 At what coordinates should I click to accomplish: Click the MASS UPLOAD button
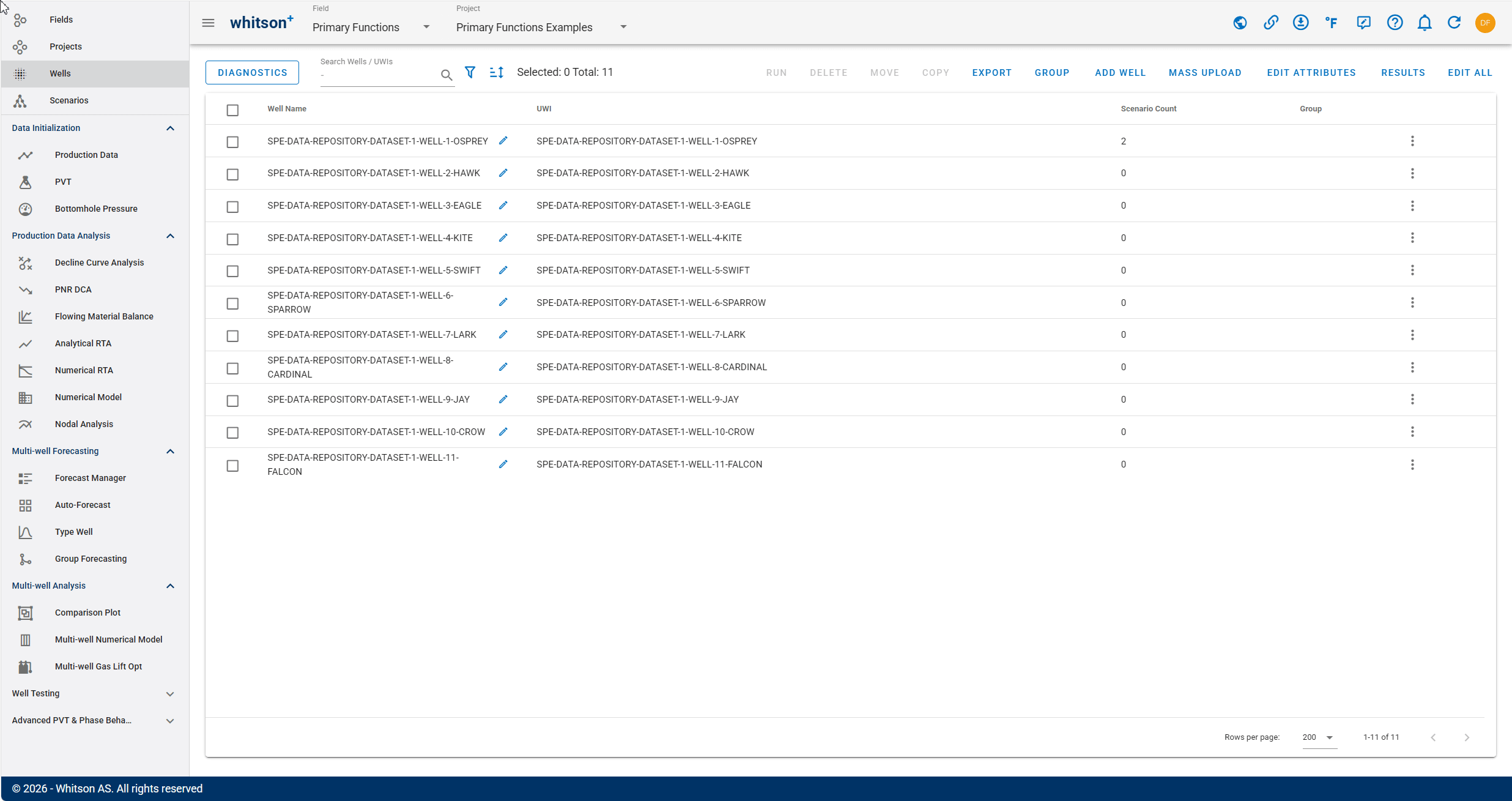(x=1205, y=72)
